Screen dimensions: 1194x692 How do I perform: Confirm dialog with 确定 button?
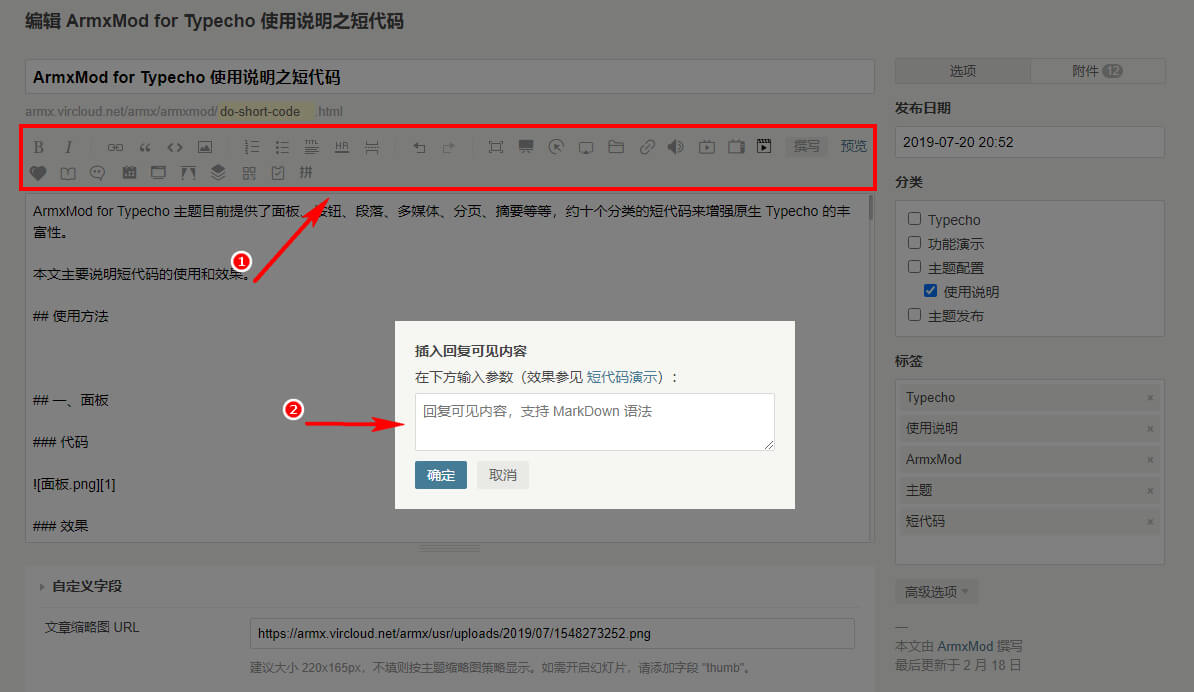[x=441, y=475]
